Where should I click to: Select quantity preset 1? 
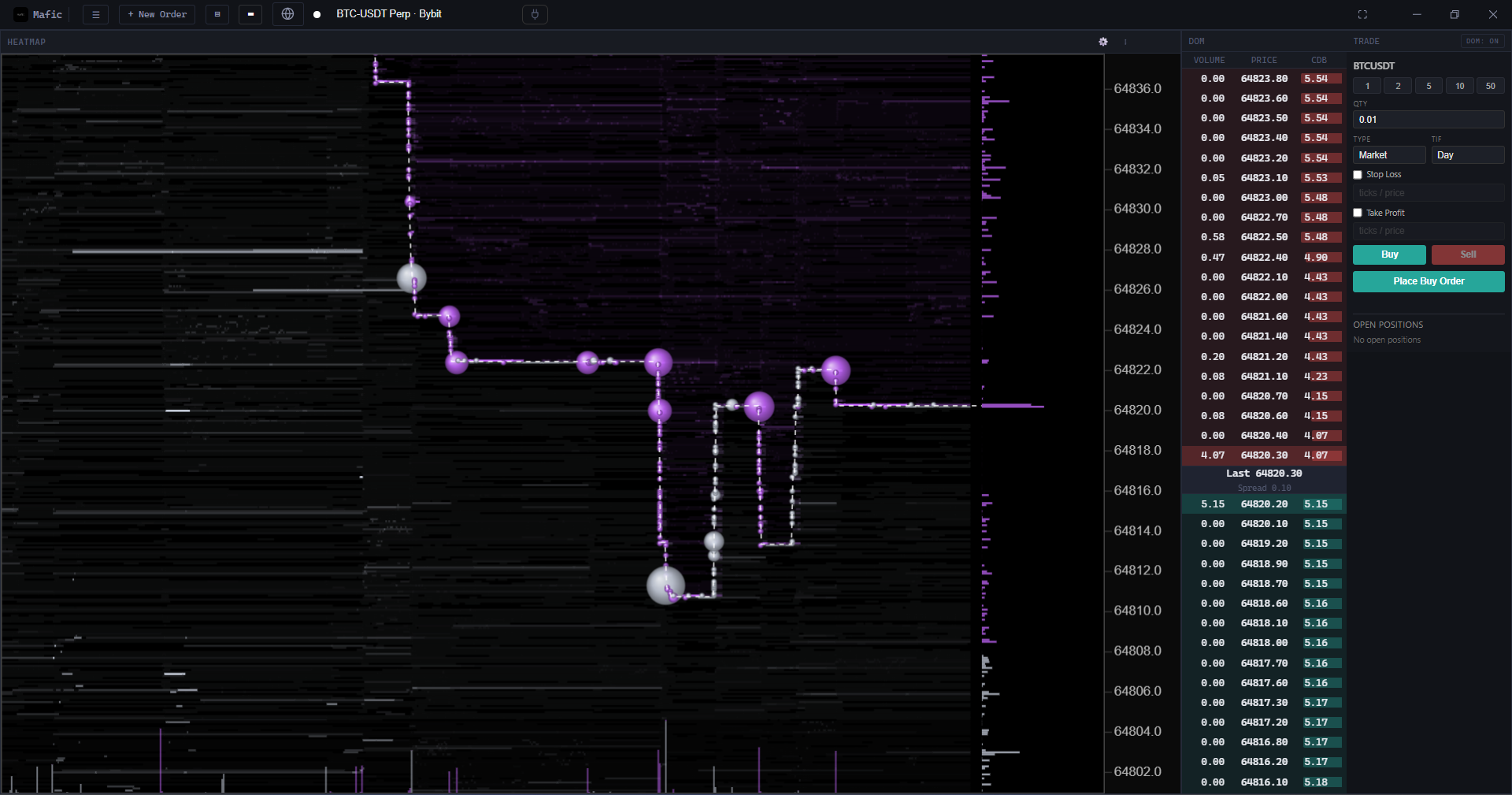1367,86
